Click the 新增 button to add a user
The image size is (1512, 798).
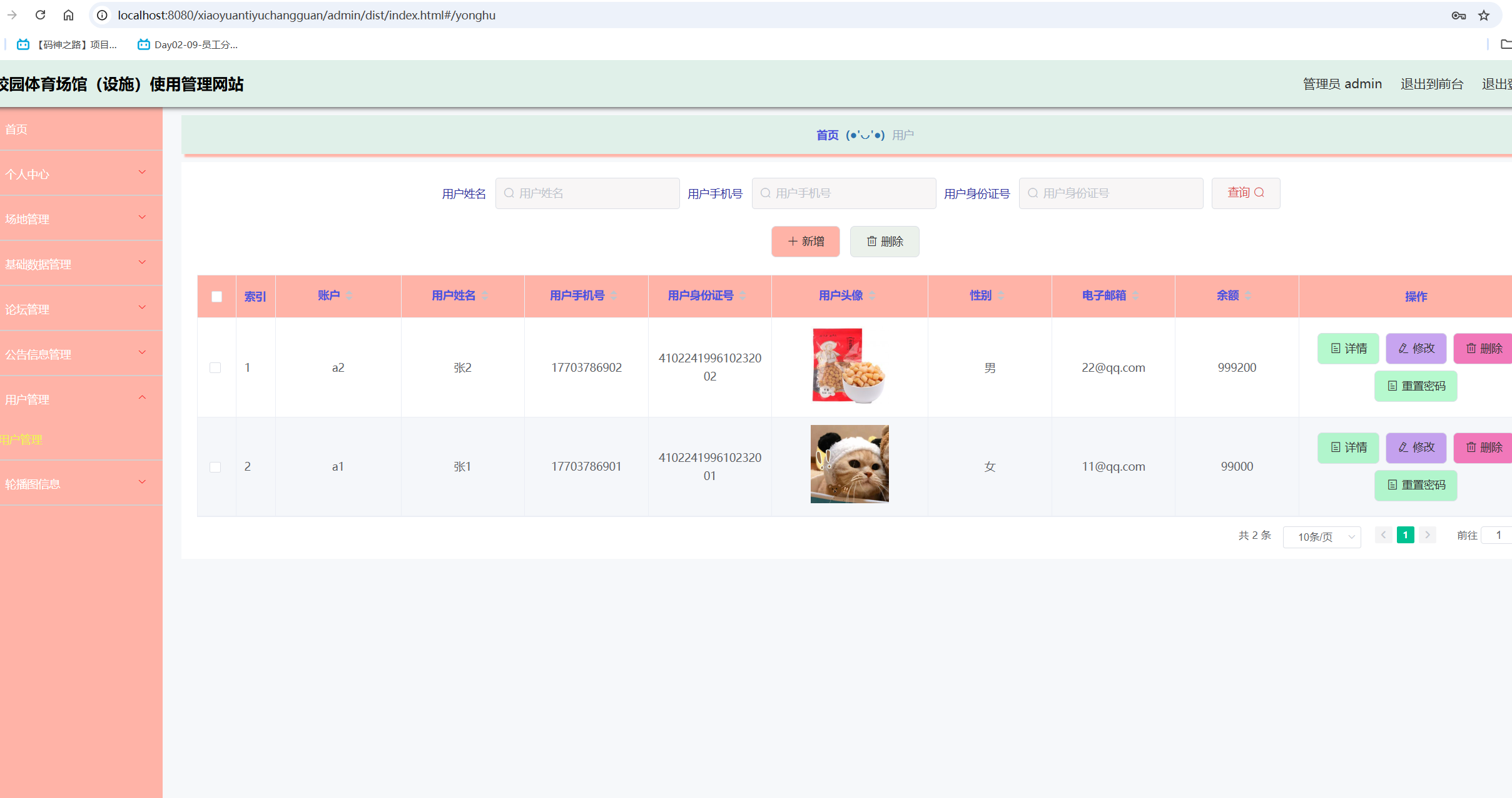tap(805, 242)
